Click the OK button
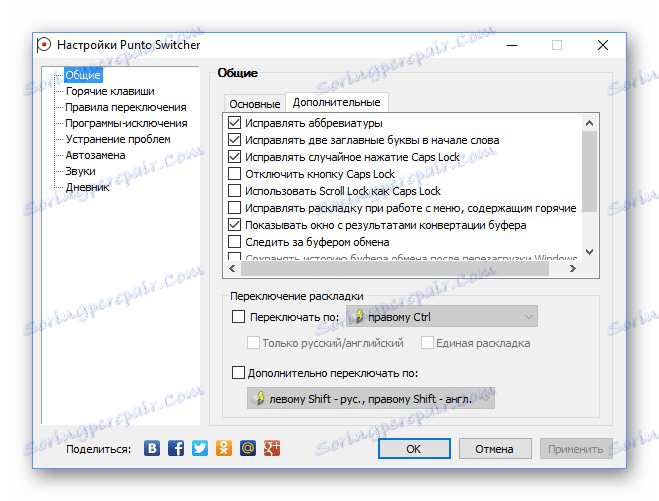Viewport: 659px width, 501px height. 414,448
